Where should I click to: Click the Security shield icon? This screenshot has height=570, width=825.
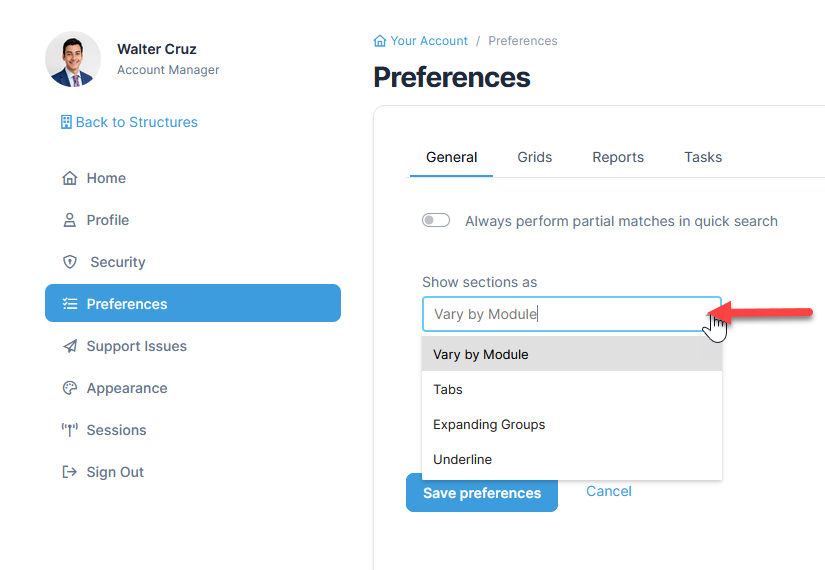[70, 262]
